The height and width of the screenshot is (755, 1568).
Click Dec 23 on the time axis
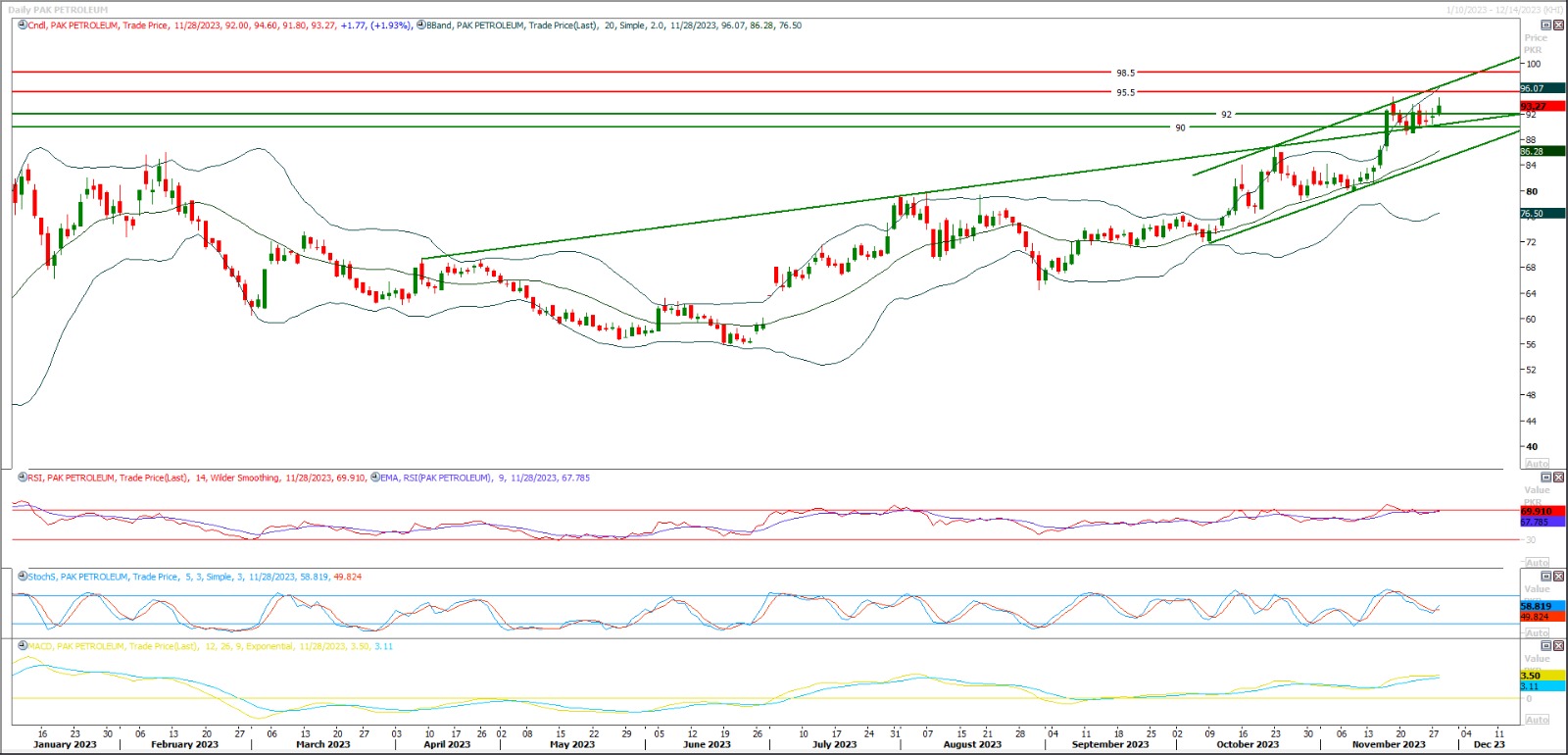click(x=1489, y=744)
